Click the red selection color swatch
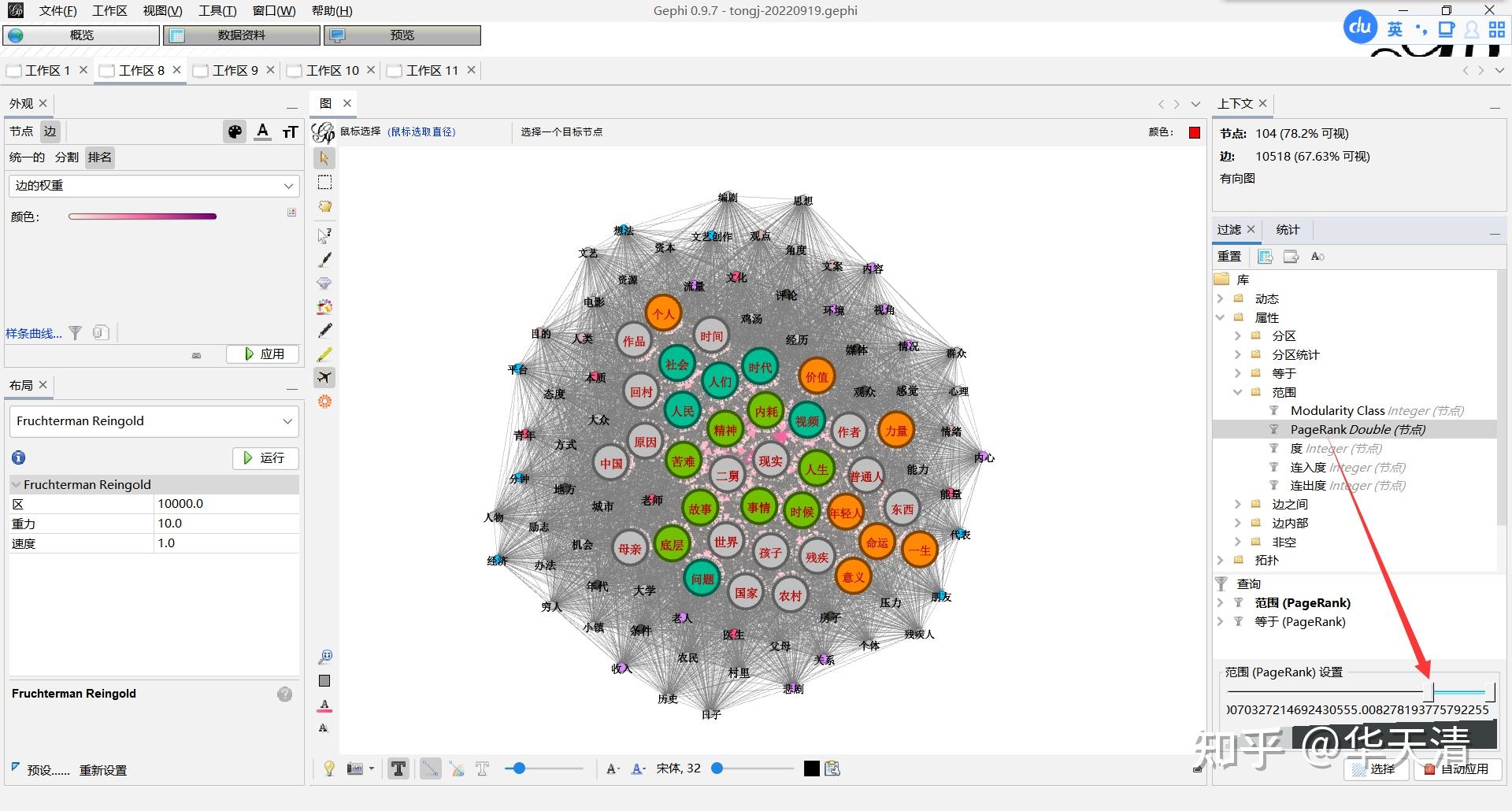 (x=1195, y=132)
